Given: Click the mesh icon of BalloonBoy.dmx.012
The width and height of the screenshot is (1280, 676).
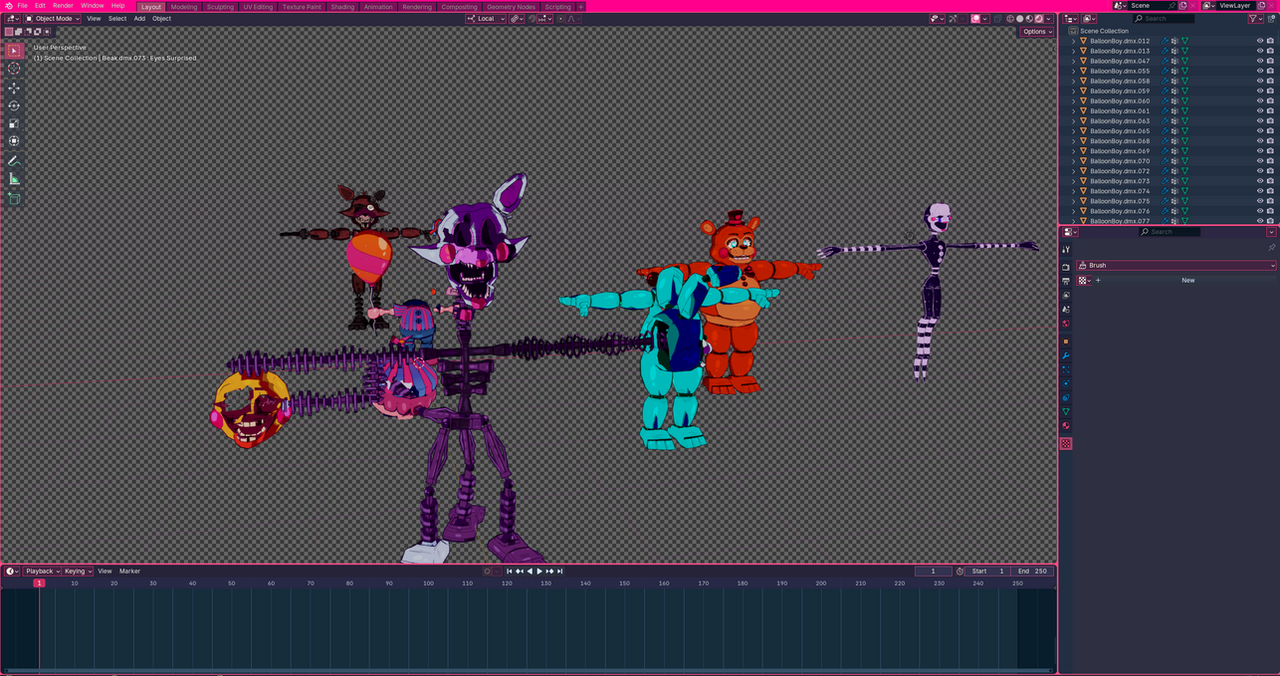Looking at the screenshot, I should [1083, 41].
